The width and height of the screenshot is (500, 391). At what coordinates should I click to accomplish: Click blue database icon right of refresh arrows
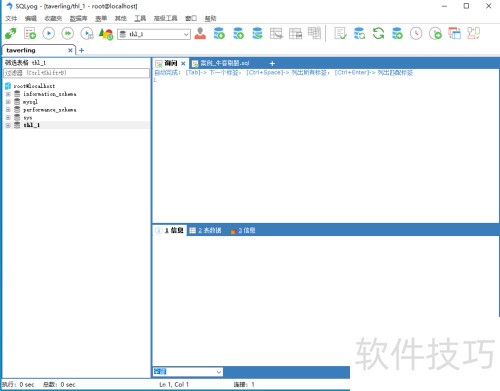click(x=397, y=33)
